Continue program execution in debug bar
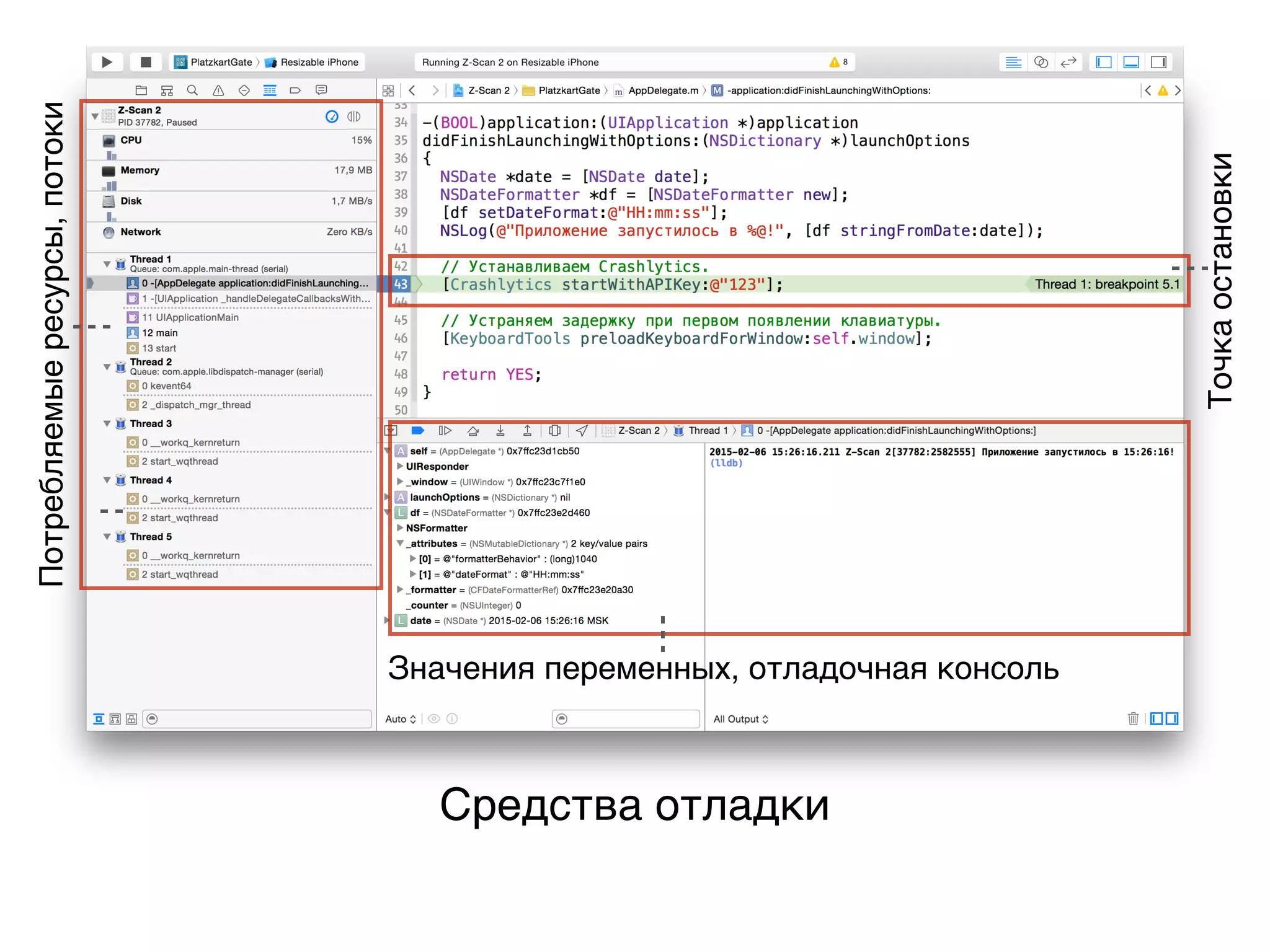The height and width of the screenshot is (952, 1270). [x=445, y=431]
